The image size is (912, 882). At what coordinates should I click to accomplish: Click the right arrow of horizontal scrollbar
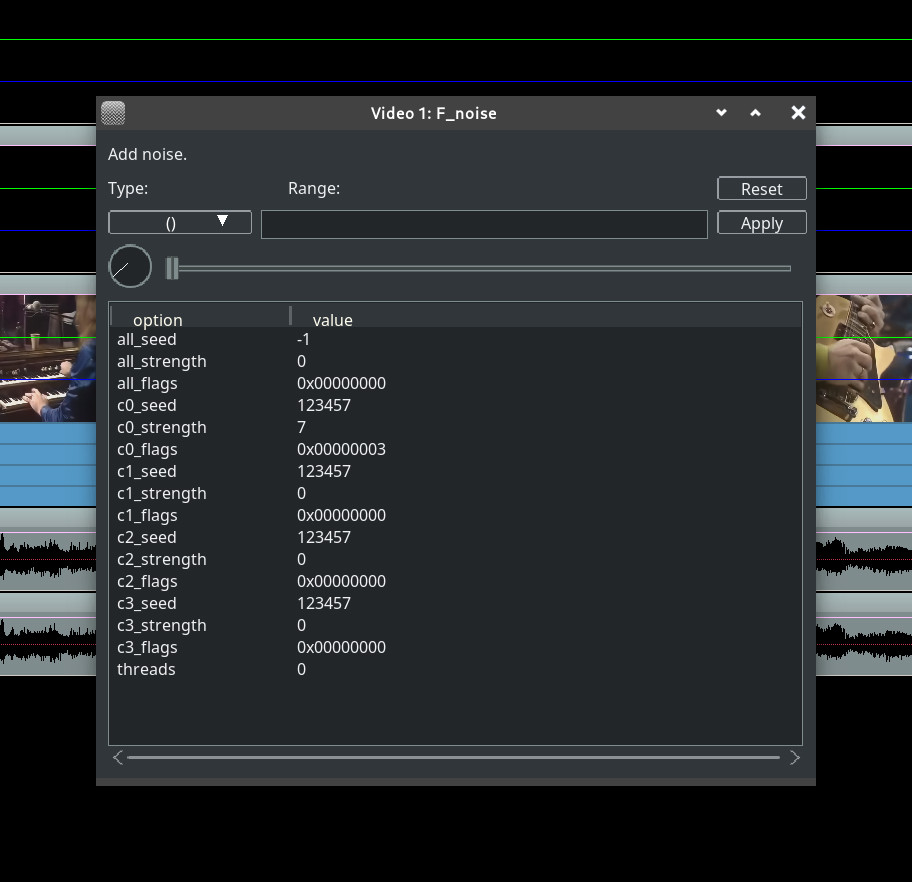(795, 758)
